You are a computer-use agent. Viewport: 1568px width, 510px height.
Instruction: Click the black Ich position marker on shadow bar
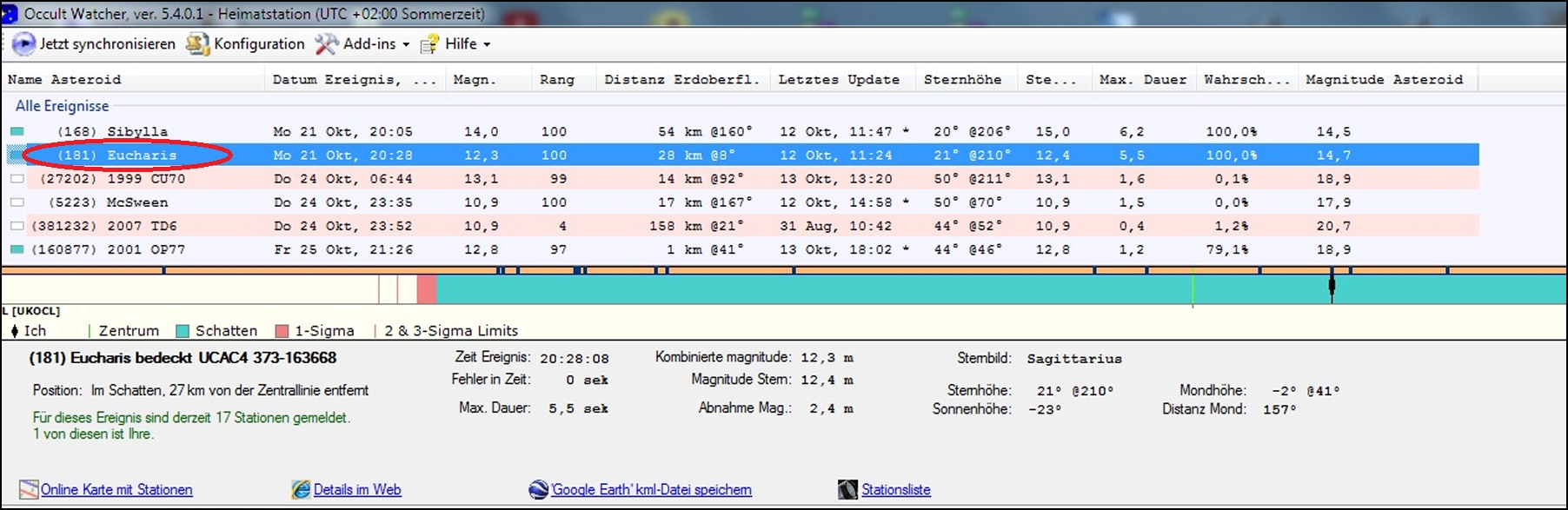(x=1332, y=286)
